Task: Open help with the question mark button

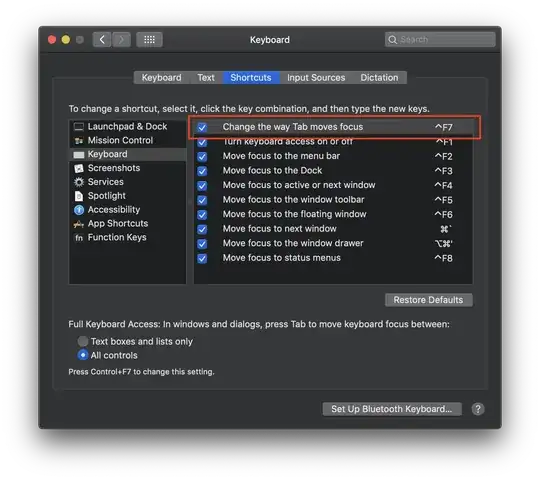Action: click(x=478, y=409)
